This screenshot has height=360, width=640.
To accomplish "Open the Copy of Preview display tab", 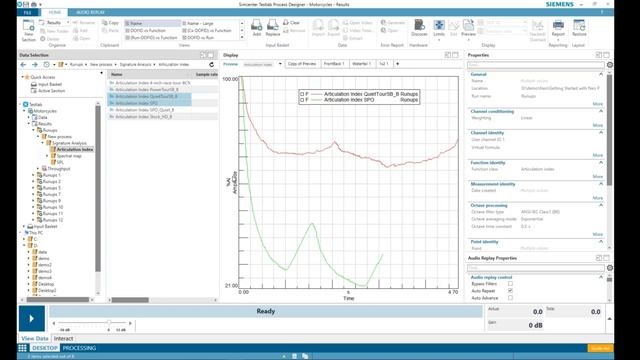I will (x=302, y=64).
